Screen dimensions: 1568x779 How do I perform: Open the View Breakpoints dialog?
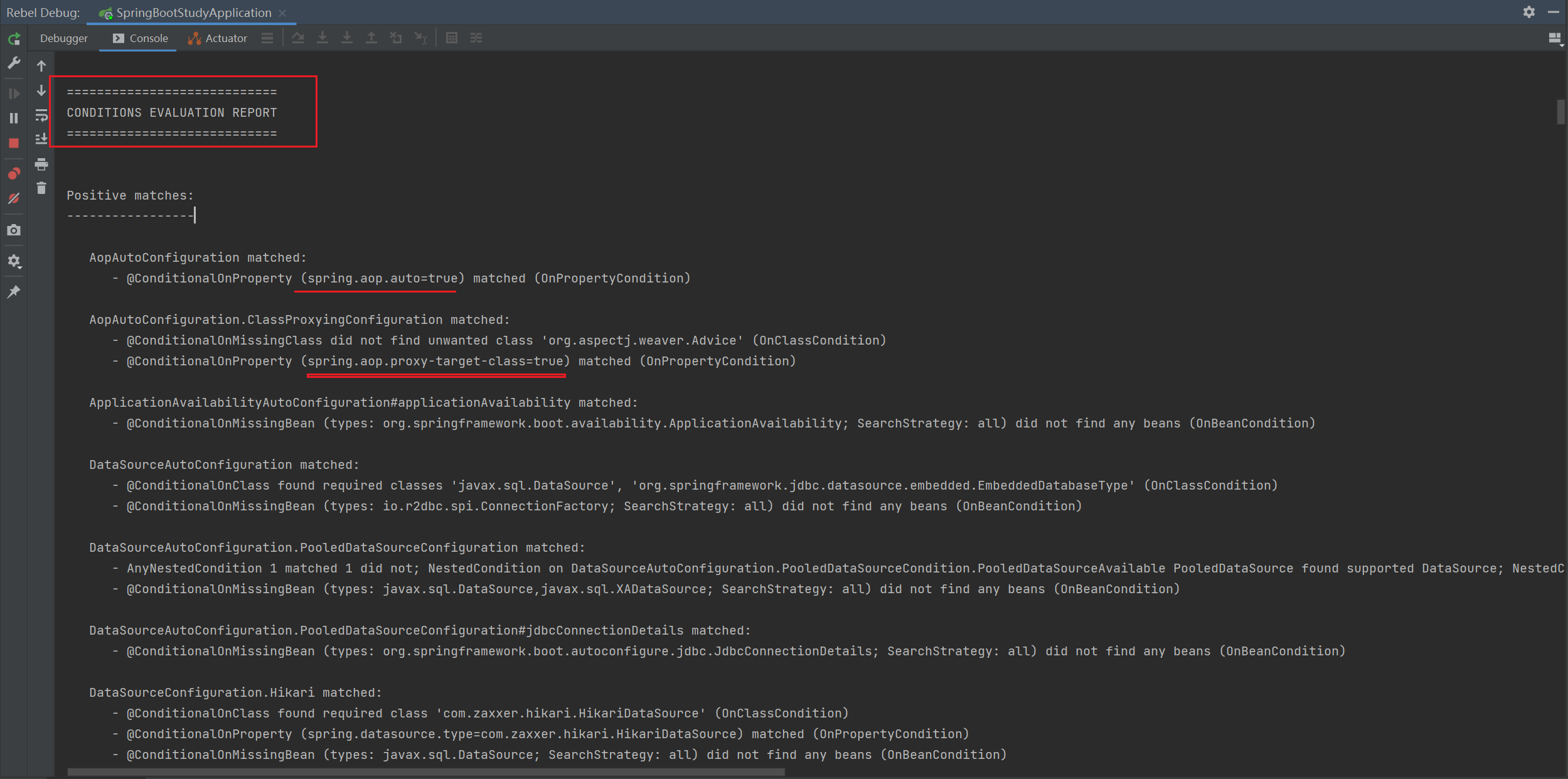[14, 173]
